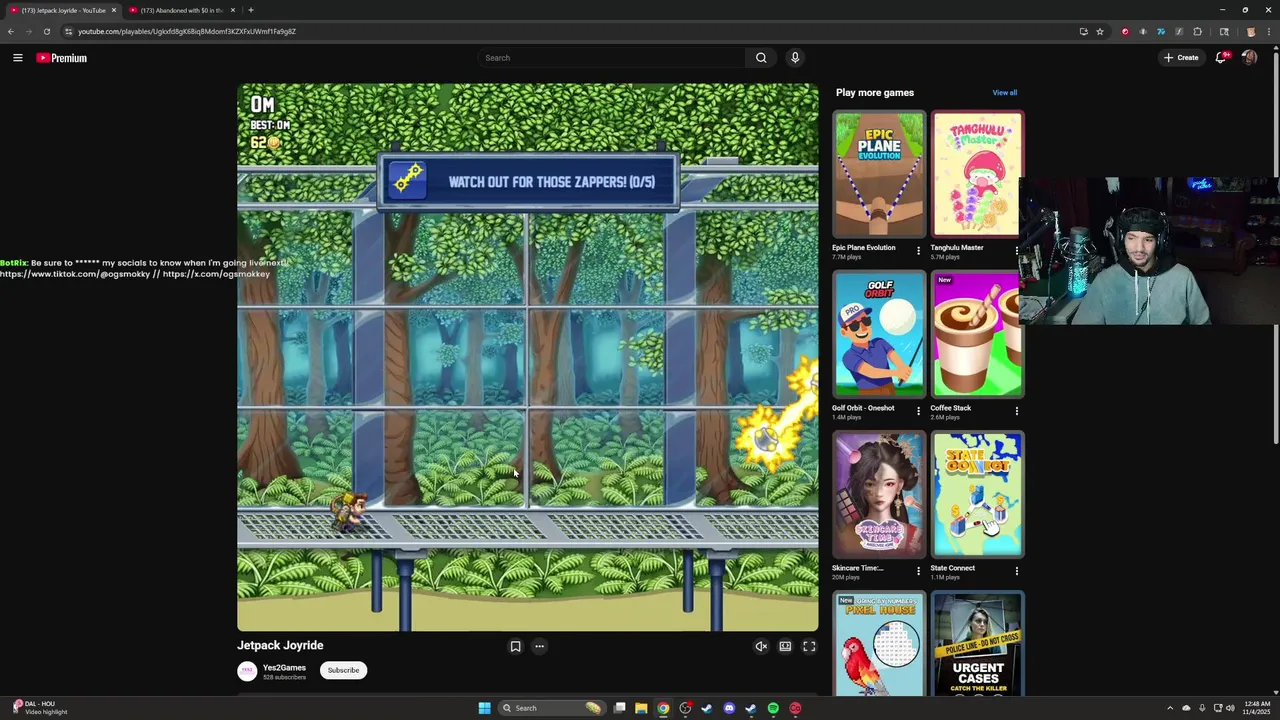Open Discord from the taskbar
This screenshot has height=720, width=1280.
(x=729, y=708)
